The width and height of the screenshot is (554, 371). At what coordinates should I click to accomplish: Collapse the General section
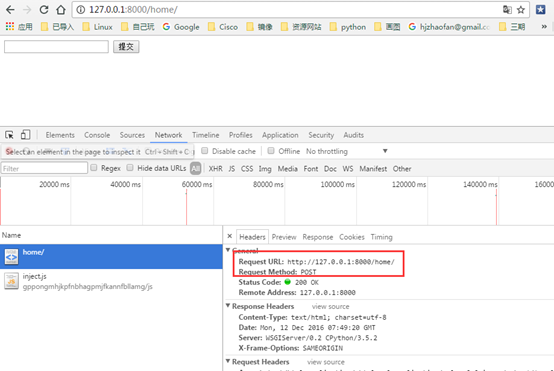pos(228,250)
